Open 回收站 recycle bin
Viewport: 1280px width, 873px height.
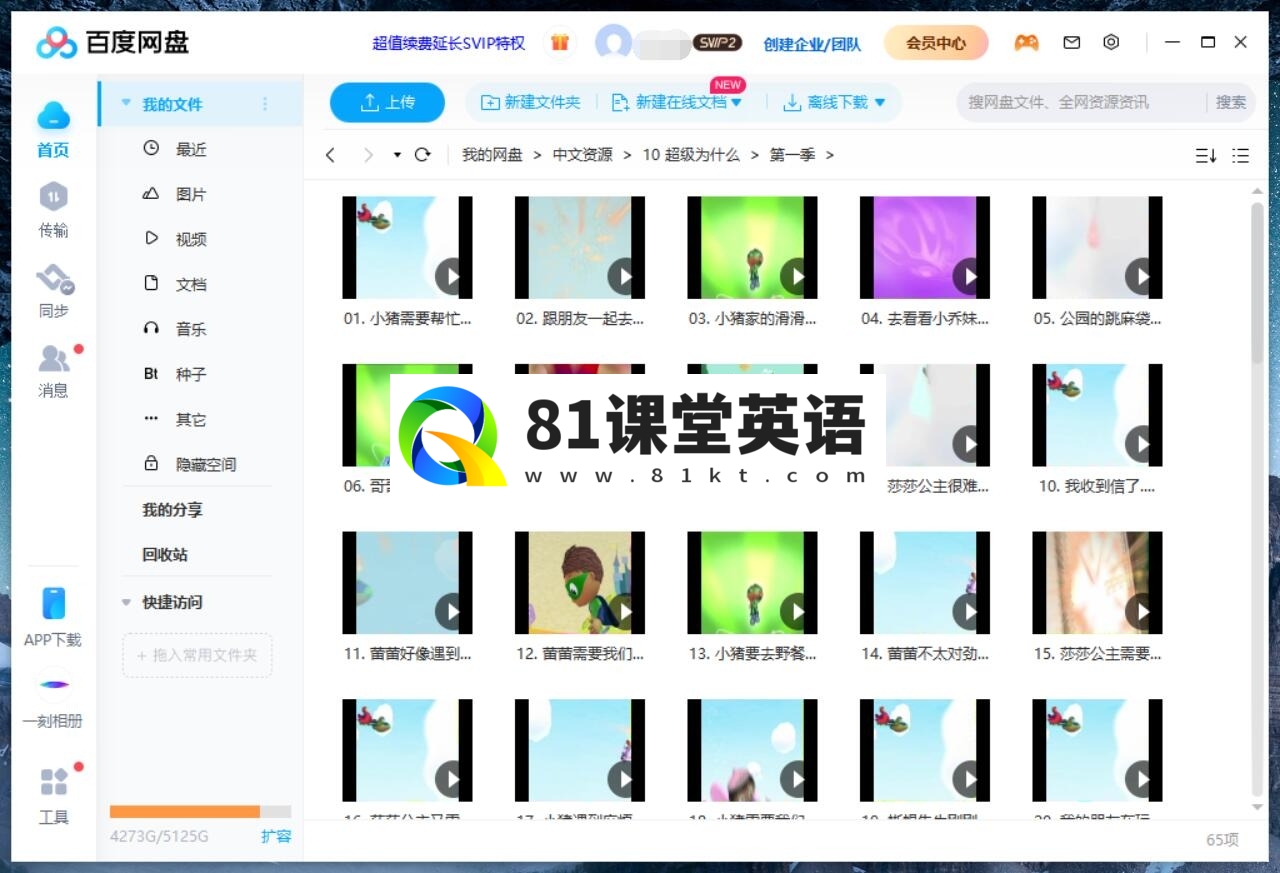tap(165, 554)
